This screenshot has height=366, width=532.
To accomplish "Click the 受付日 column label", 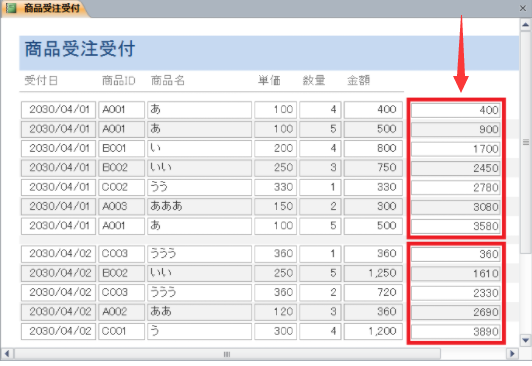I will coord(41,81).
